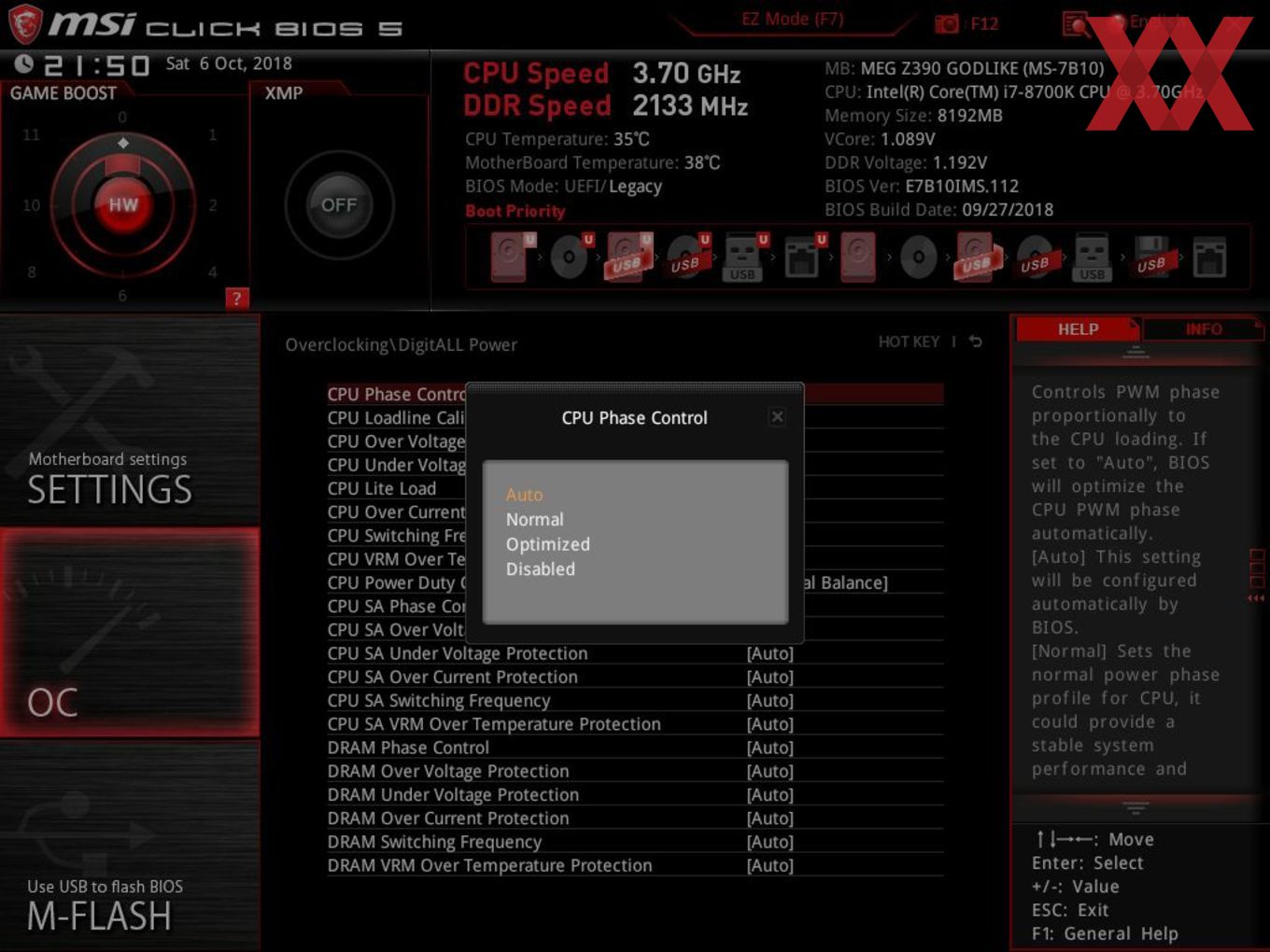Select the UEFI USB hard disk boot icon
Screen dimensions: 1270x952
(x=628, y=256)
